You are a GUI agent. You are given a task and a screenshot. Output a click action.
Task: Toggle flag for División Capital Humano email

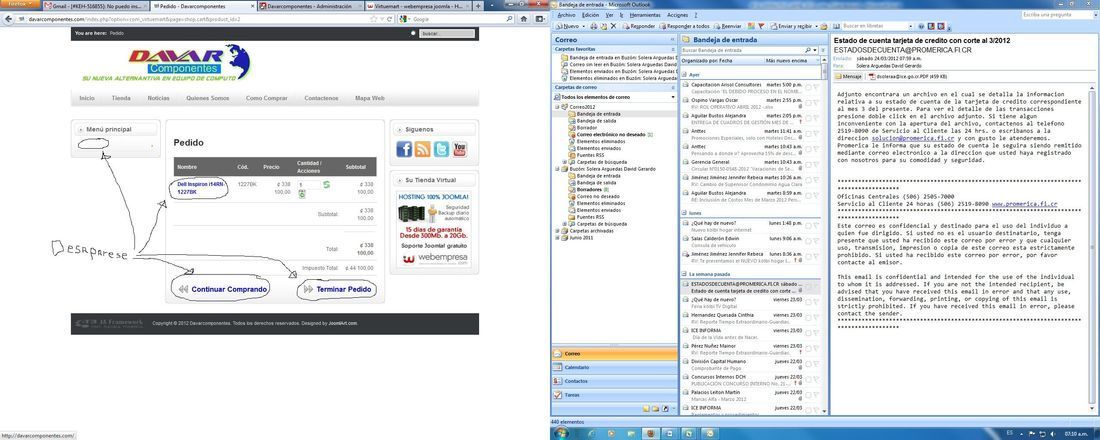pos(816,363)
